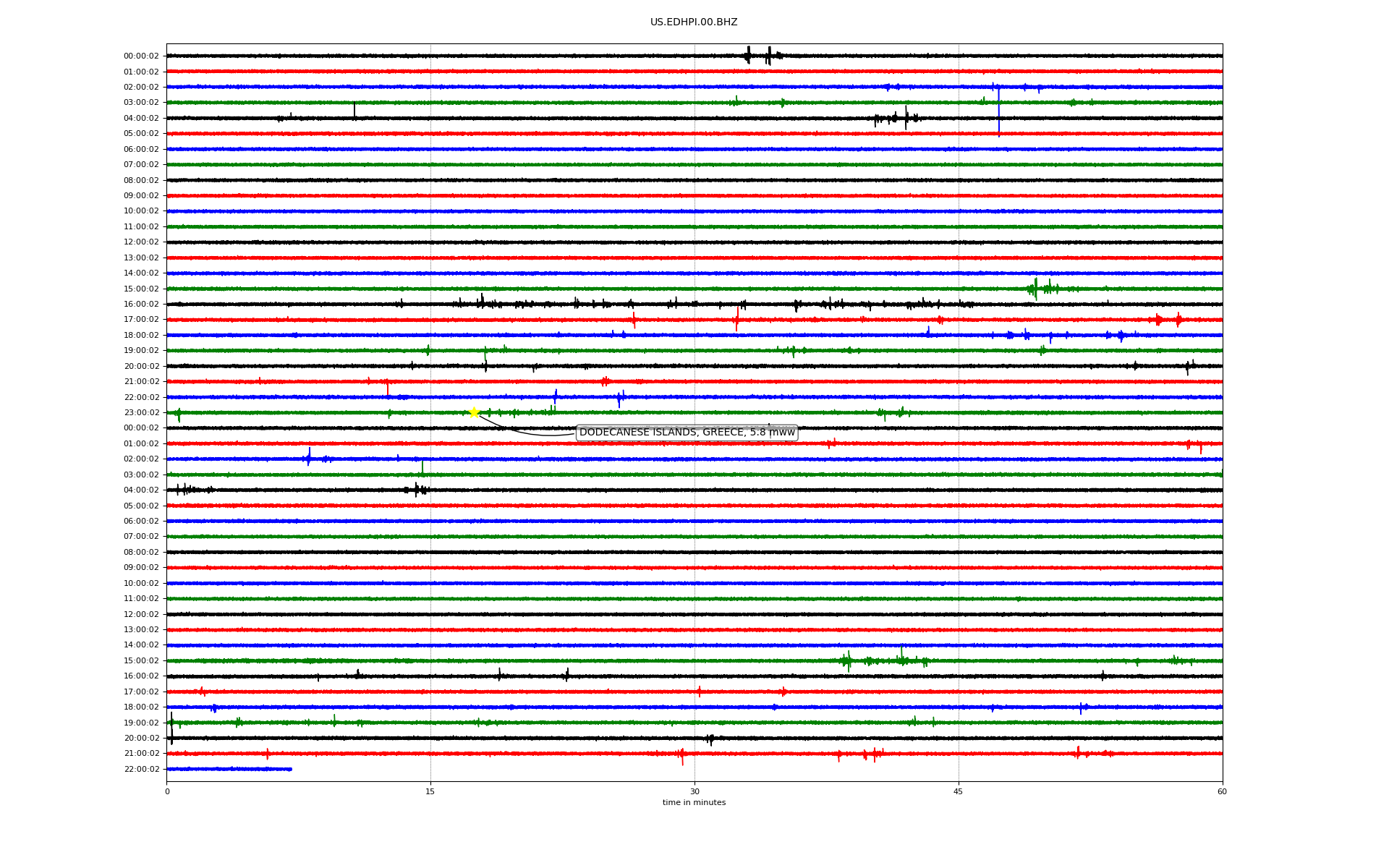Click the US.EDHPI.00.BHZ plot title

point(694,22)
